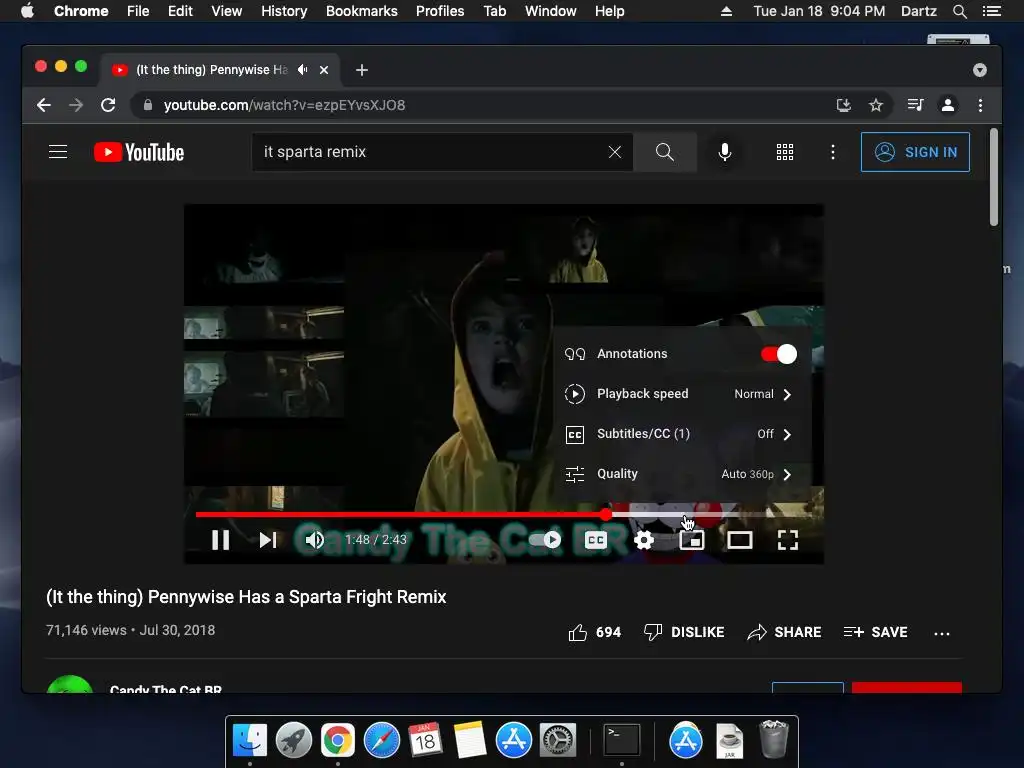This screenshot has height=768, width=1024.
Task: Launch Safari from the Dock
Action: coord(381,741)
